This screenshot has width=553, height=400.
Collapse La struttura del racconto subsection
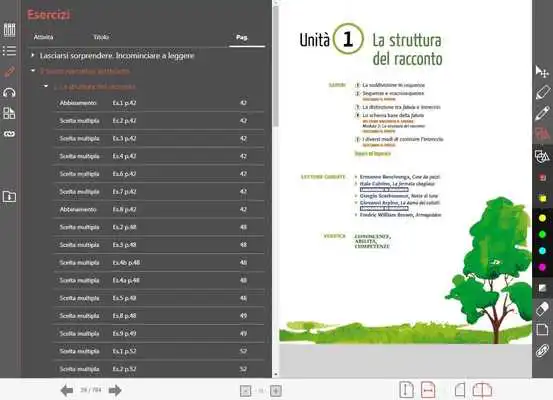click(x=45, y=86)
